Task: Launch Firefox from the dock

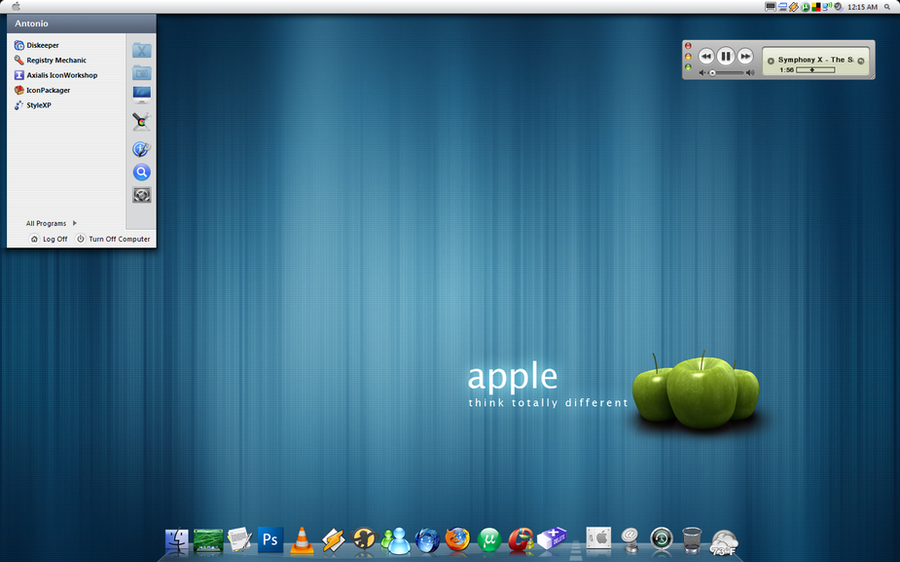Action: tap(458, 540)
